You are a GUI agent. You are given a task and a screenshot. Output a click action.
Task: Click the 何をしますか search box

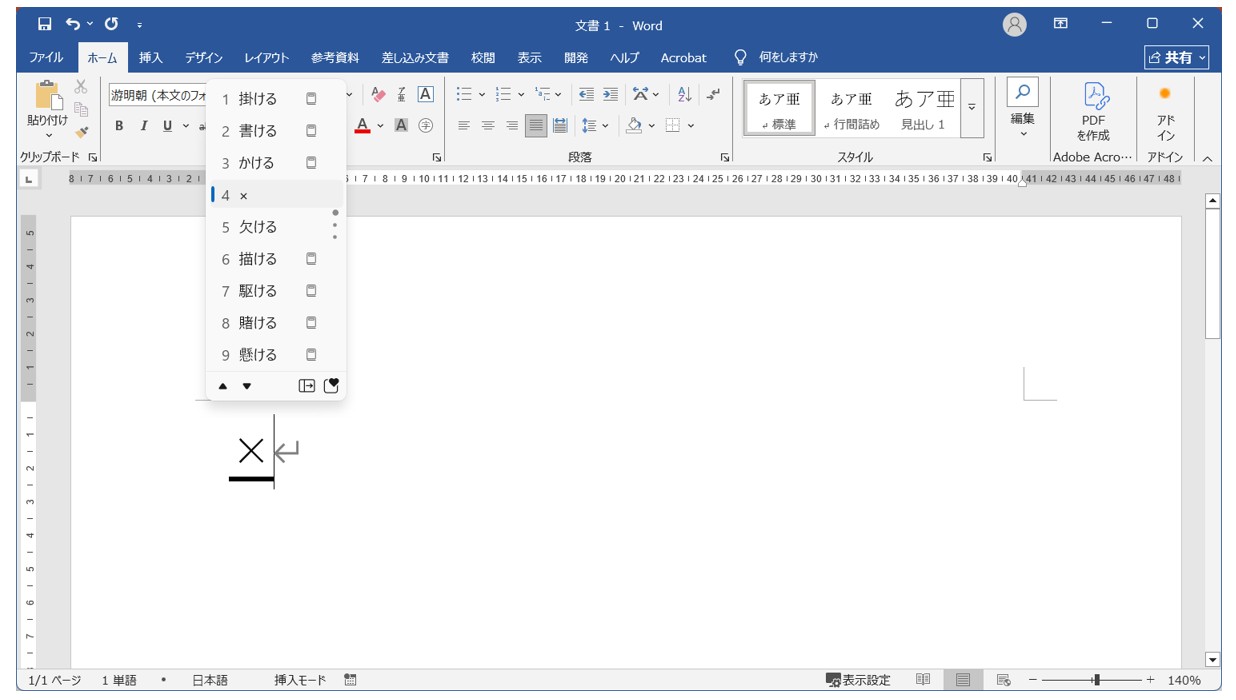(x=777, y=58)
